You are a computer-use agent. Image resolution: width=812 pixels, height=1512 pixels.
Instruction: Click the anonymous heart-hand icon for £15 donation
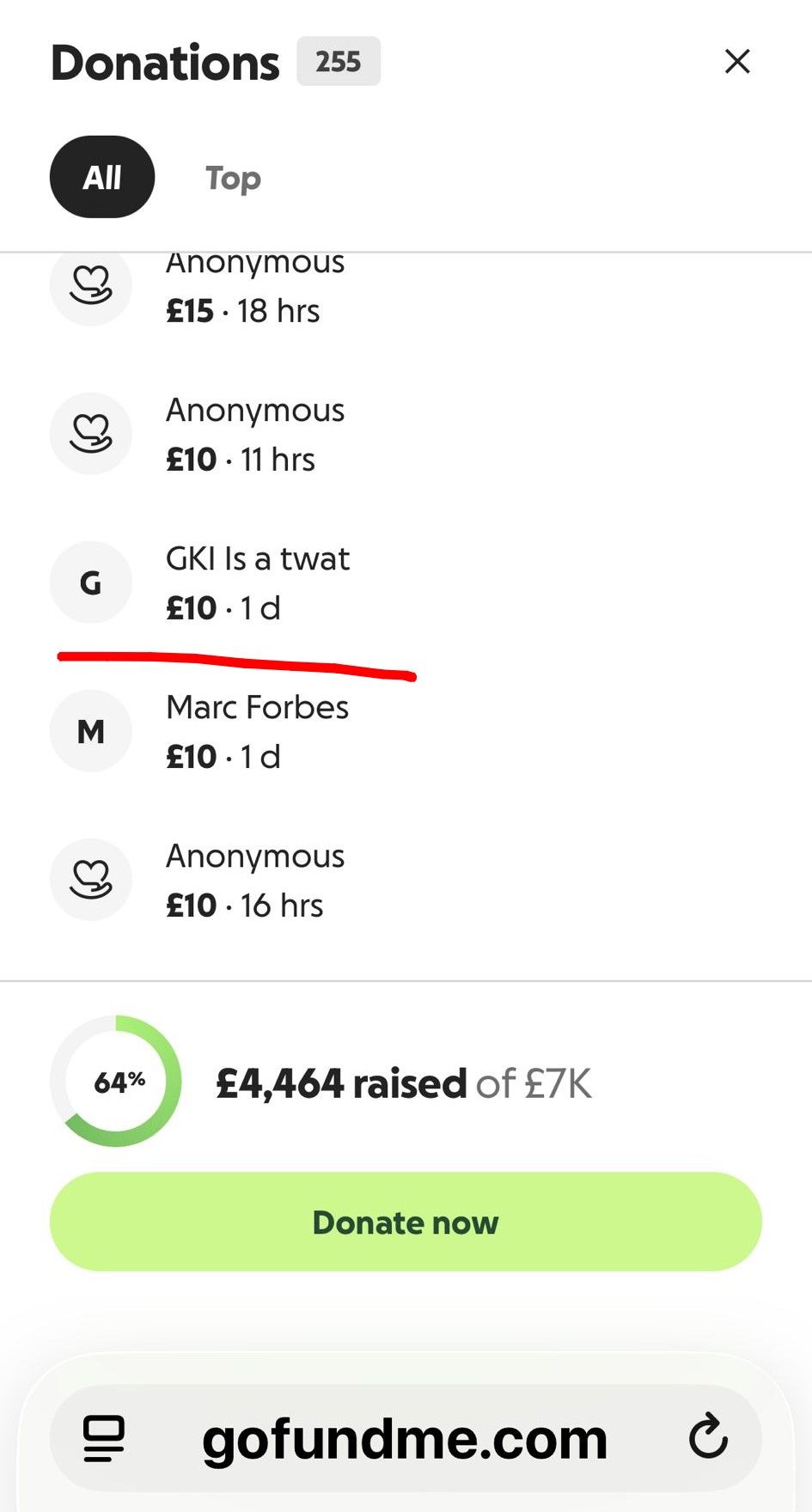(91, 284)
